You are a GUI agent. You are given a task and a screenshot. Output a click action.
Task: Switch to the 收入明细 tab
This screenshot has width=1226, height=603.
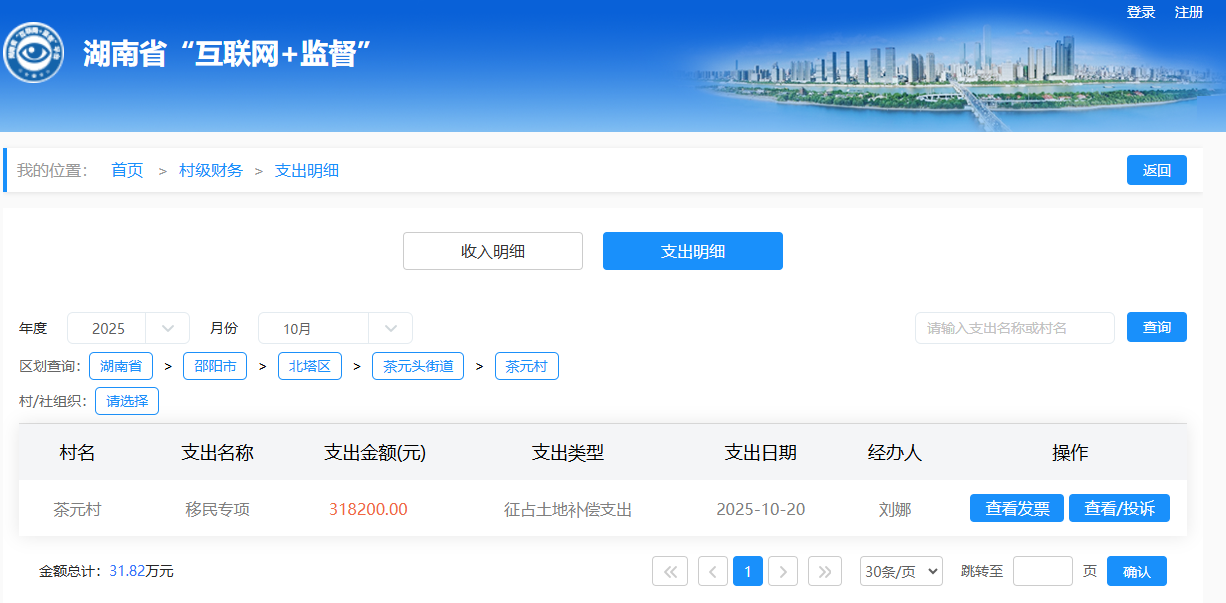pyautogui.click(x=493, y=251)
